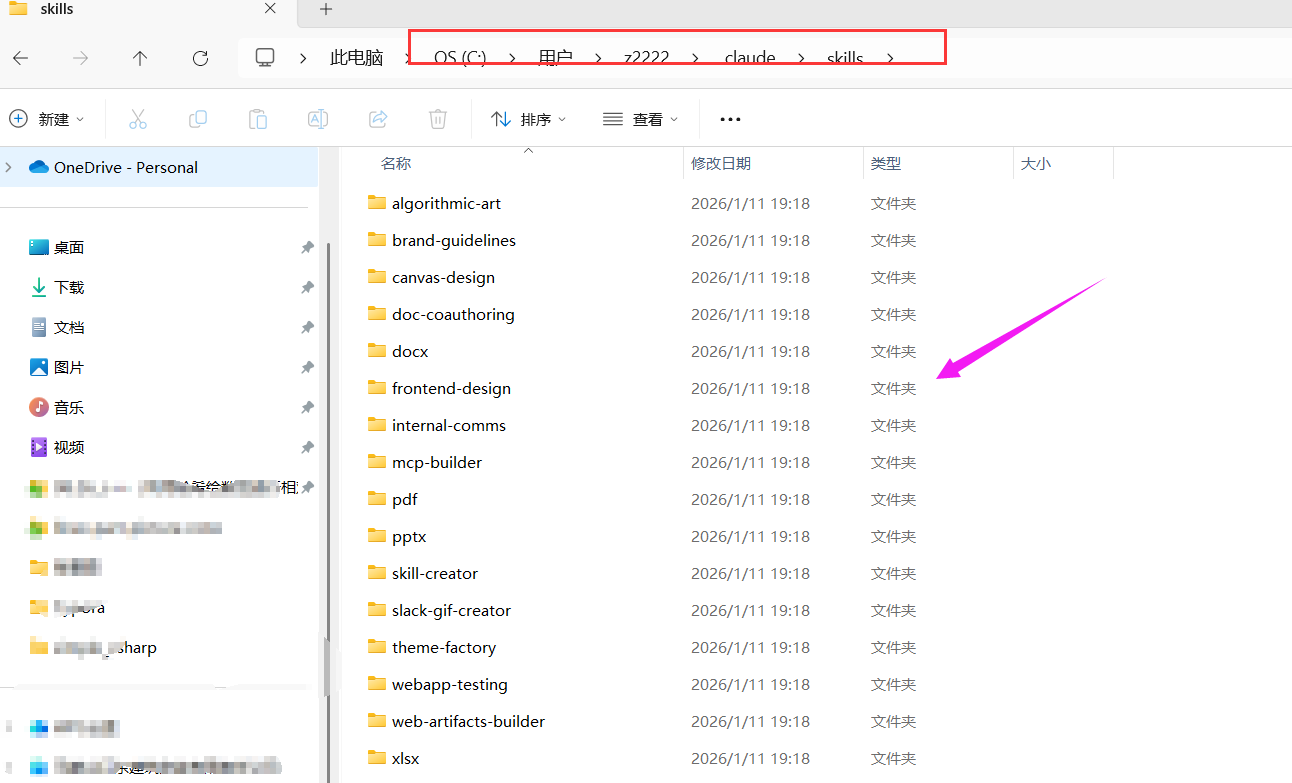Click the Share icon in toolbar

coord(378,119)
